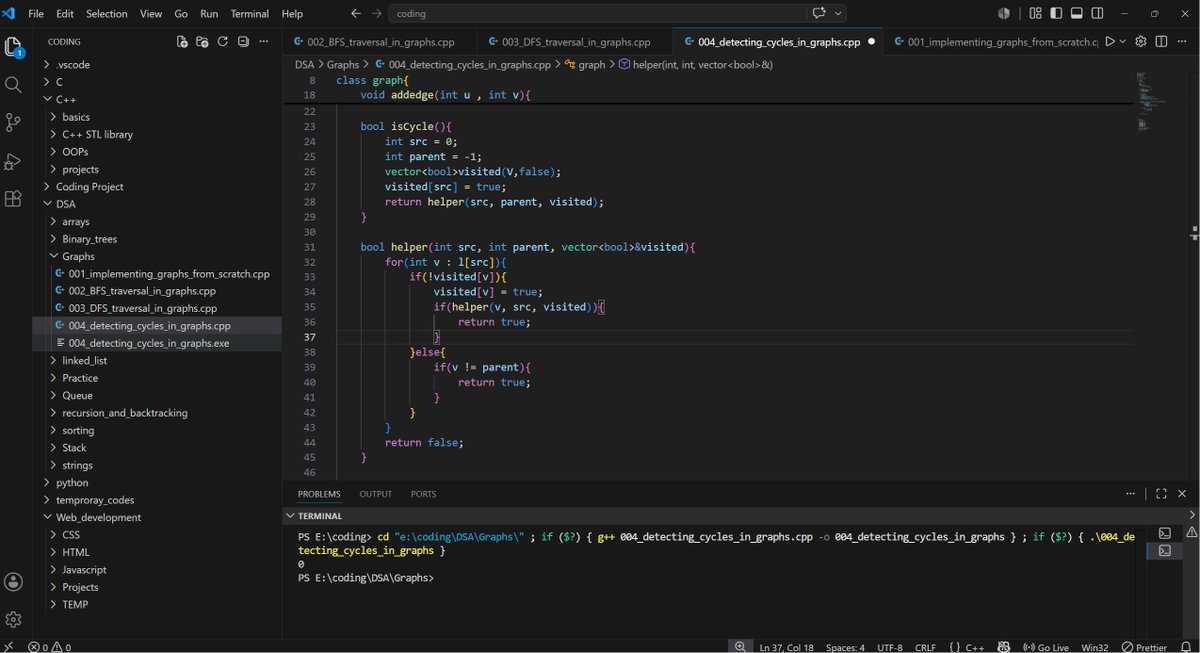Open the Run and Debug view
Viewport: 1200px width, 653px height.
14,161
